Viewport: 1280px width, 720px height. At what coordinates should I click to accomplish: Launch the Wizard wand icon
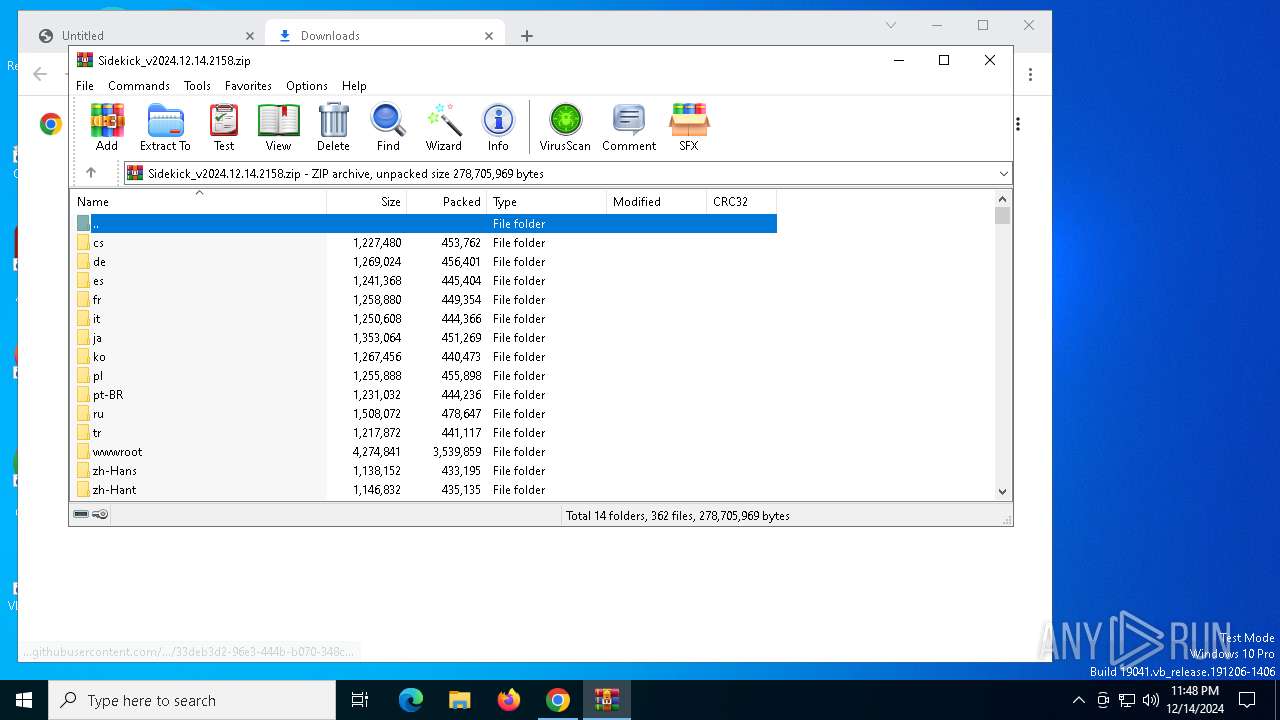(x=444, y=127)
